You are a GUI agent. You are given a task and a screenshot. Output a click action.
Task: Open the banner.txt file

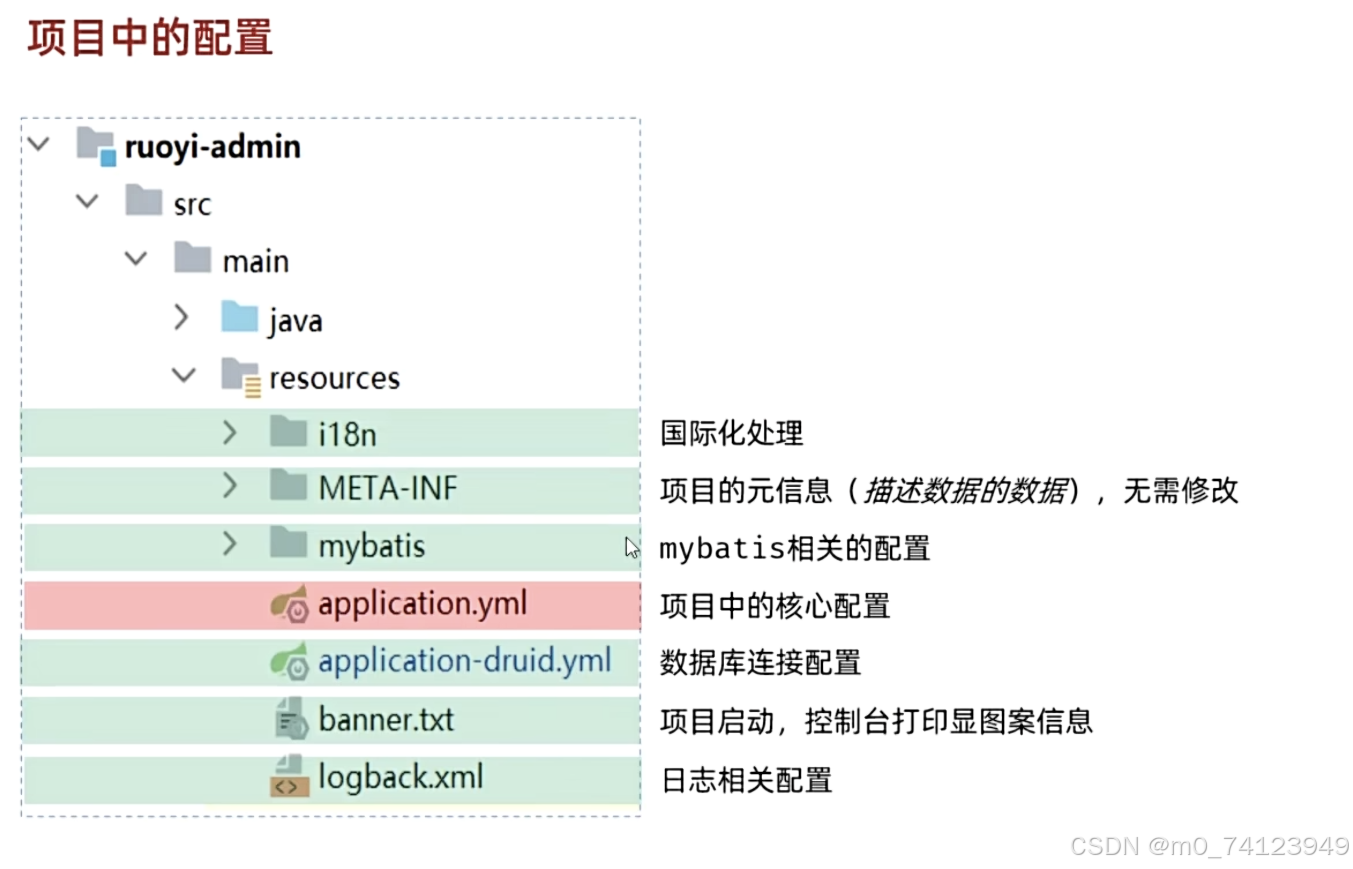[x=386, y=719]
